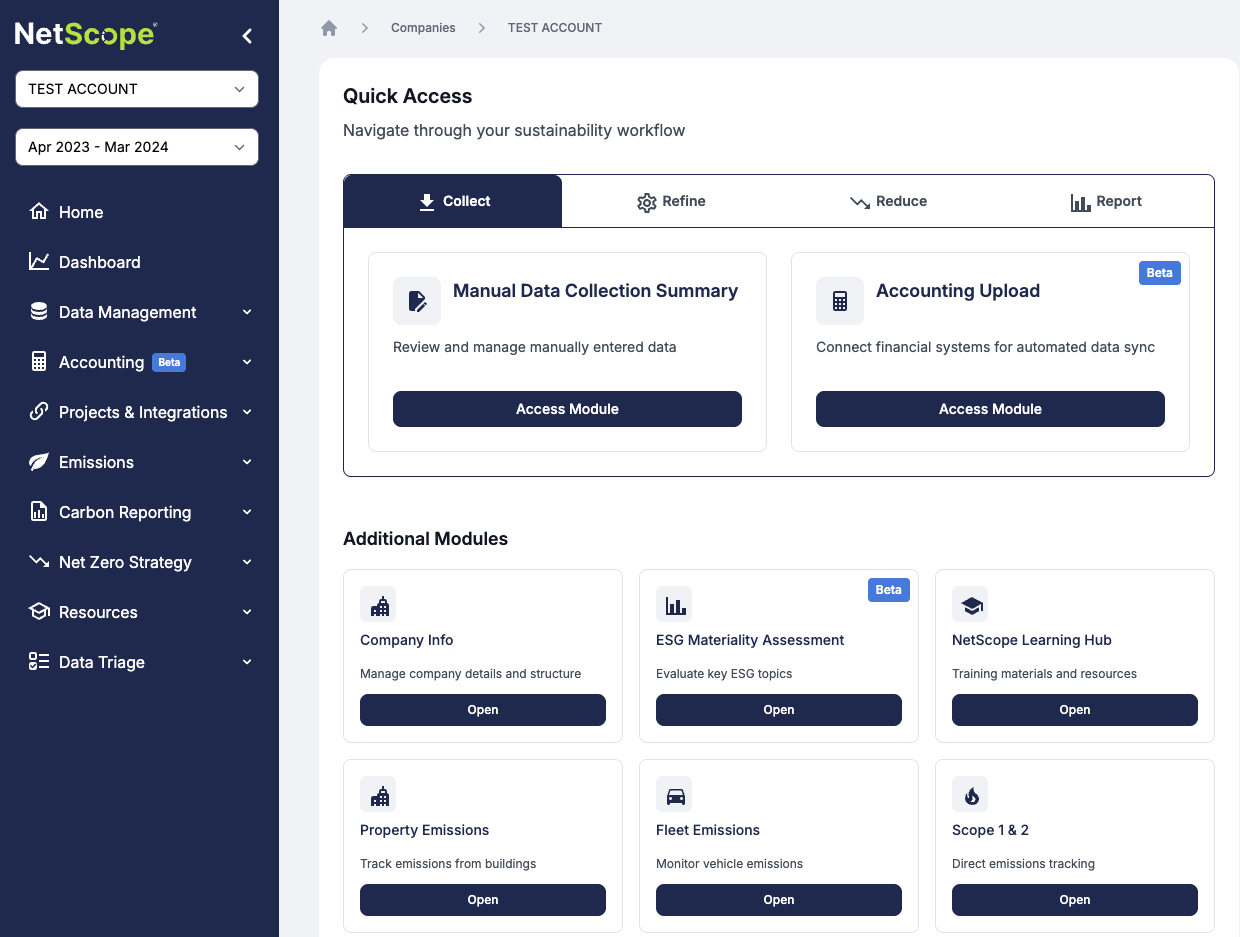1240x937 pixels.
Task: Select the Scope 1 & 2 flame icon
Action: [x=970, y=794]
